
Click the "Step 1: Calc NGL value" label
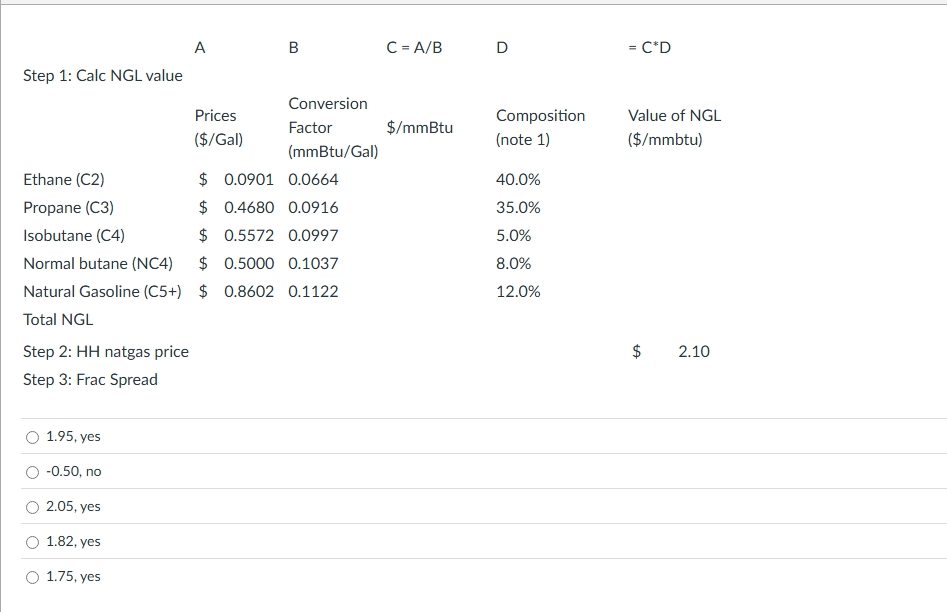[x=103, y=76]
